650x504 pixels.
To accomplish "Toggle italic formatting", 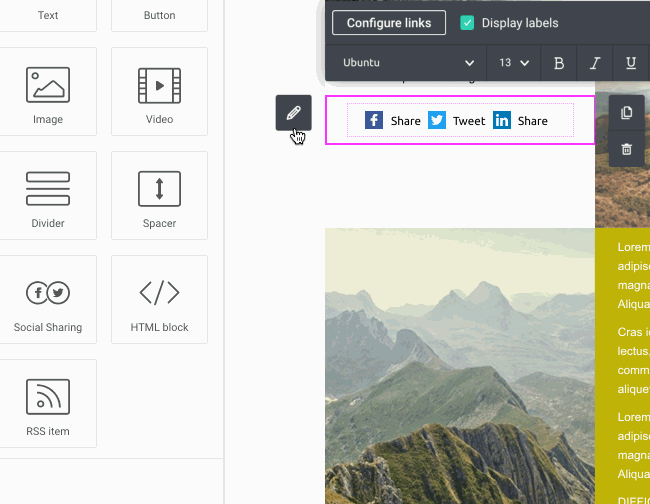I will click(595, 63).
